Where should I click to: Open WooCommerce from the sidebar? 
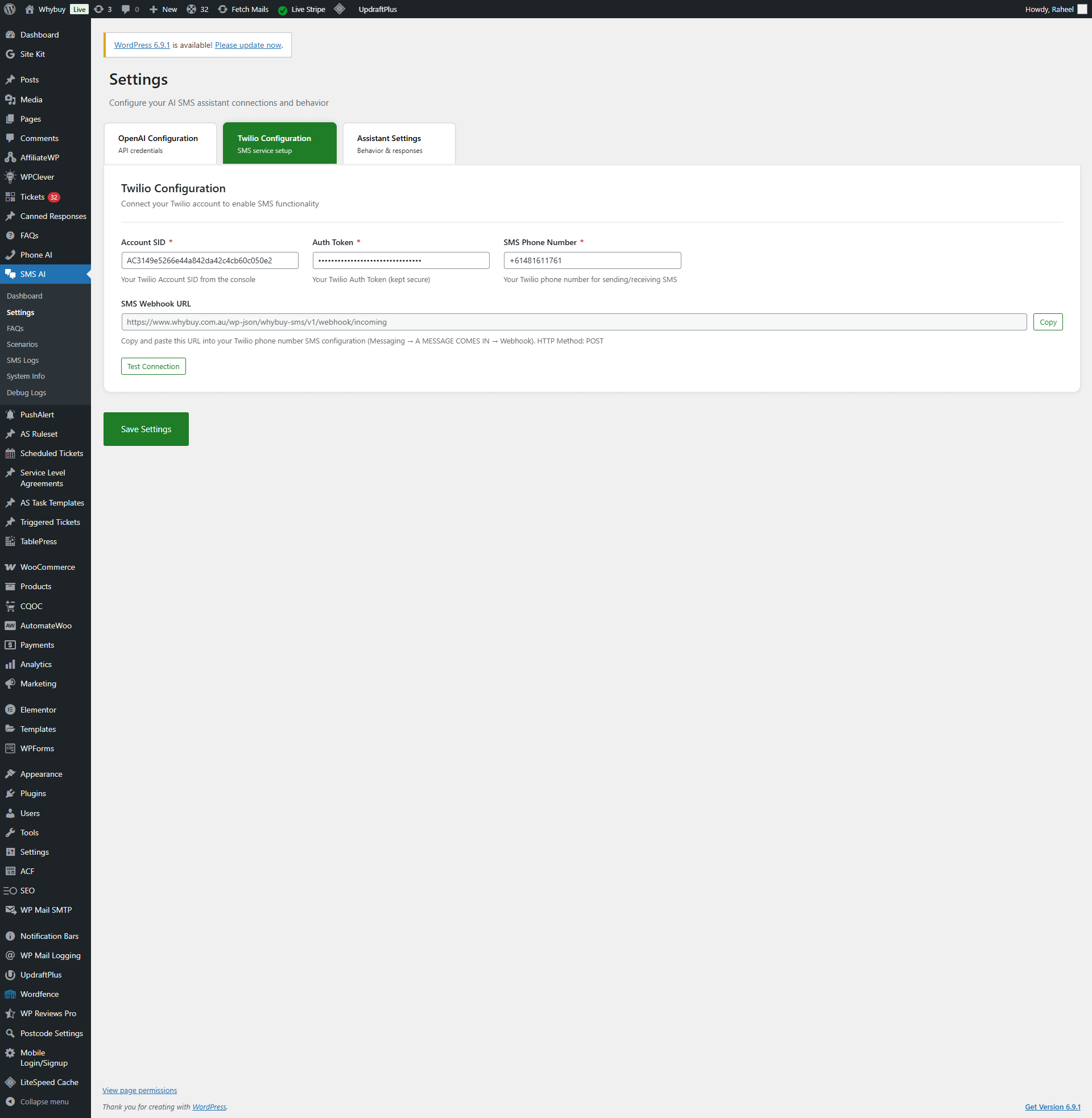coord(48,567)
